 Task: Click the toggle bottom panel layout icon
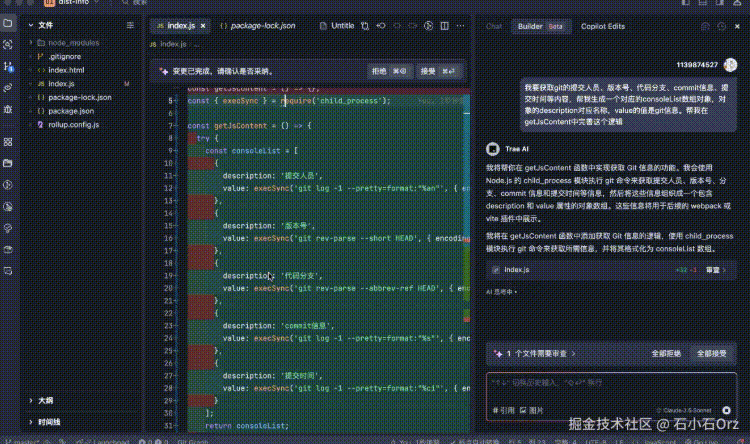(x=703, y=2)
